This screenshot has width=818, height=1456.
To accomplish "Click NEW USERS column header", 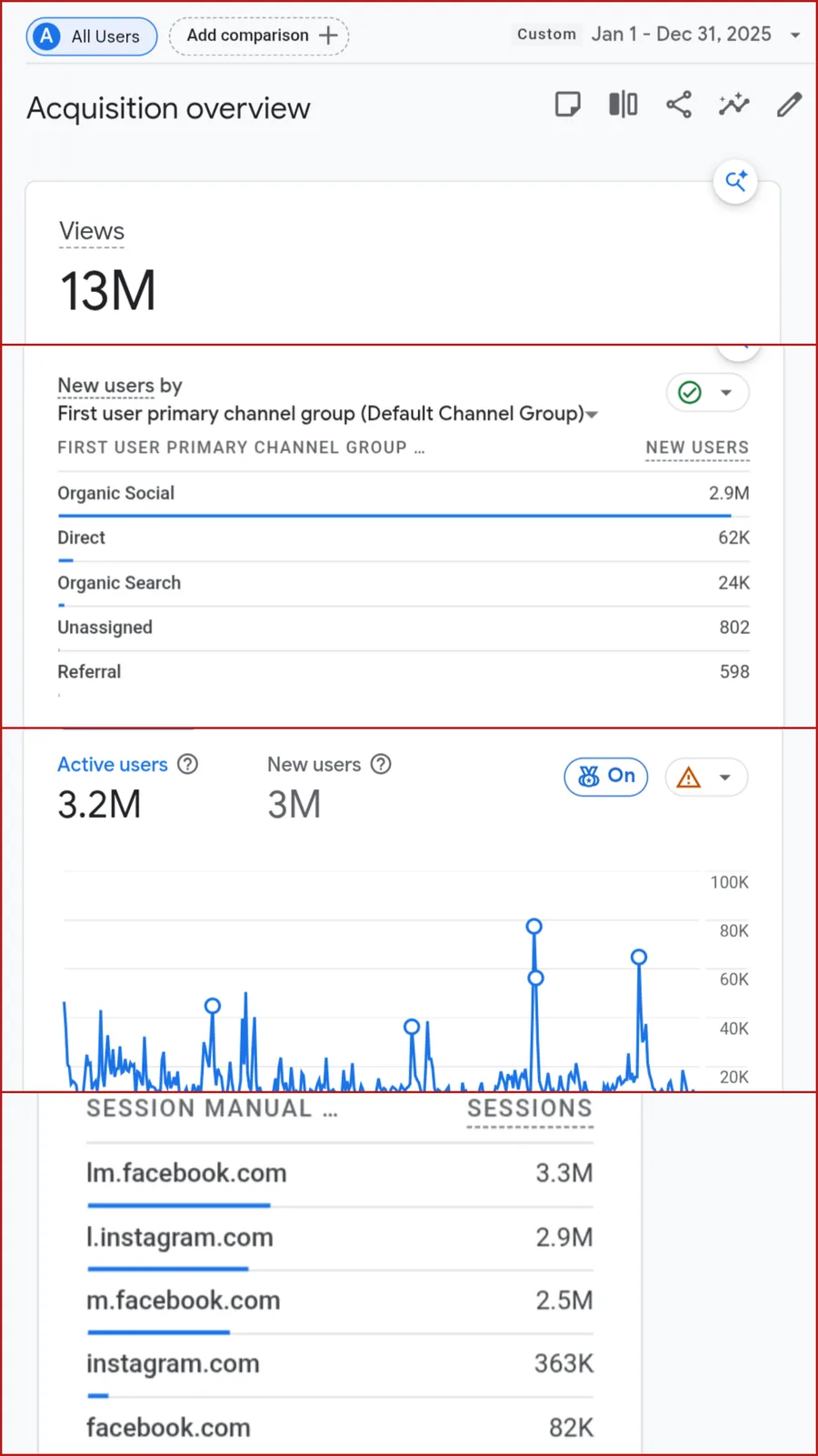I will pos(697,447).
